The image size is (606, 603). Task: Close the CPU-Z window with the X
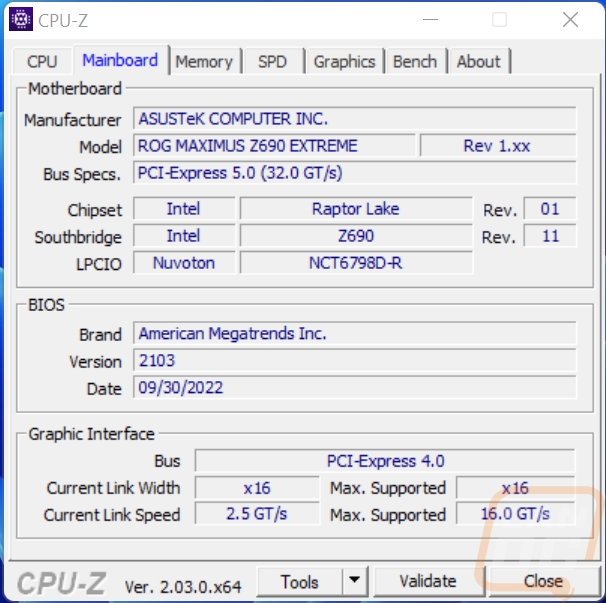(x=570, y=19)
